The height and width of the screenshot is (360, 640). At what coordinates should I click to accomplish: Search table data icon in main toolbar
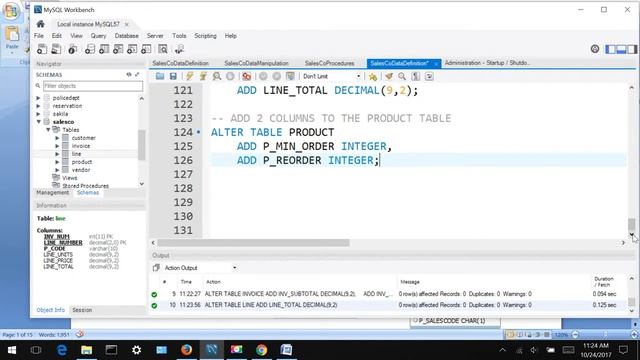(163, 49)
